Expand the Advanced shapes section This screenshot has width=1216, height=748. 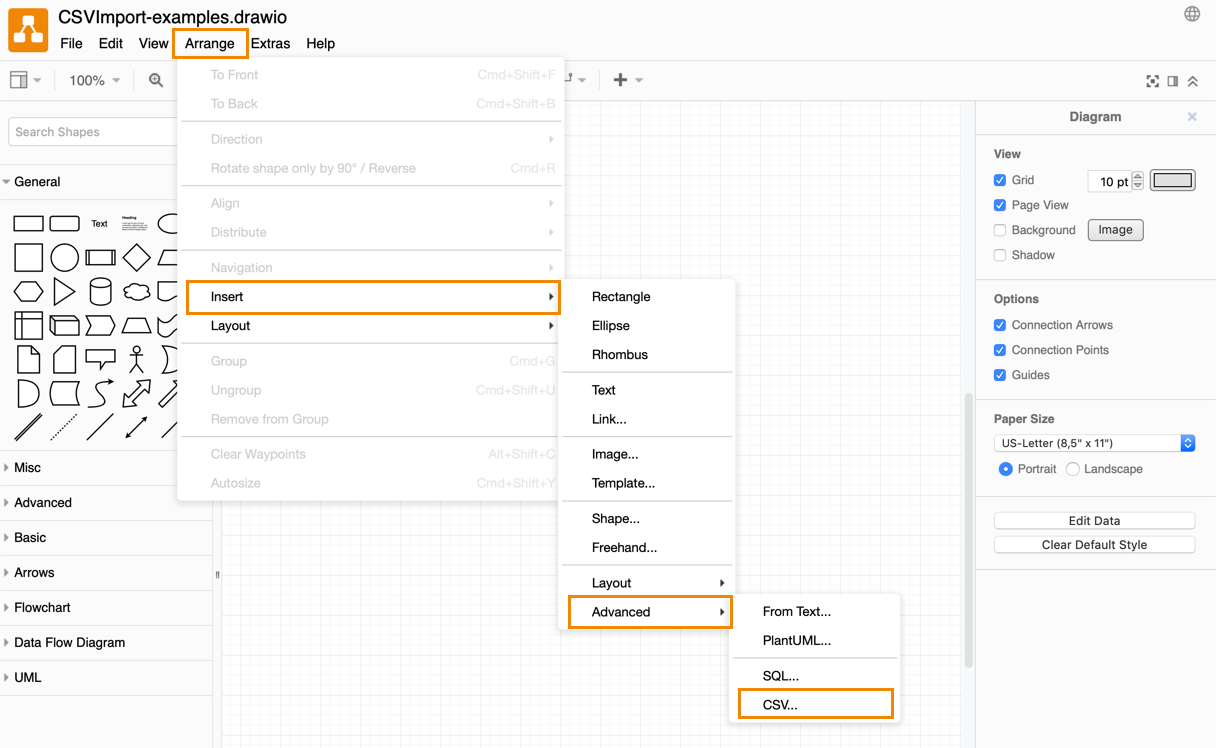pos(106,503)
